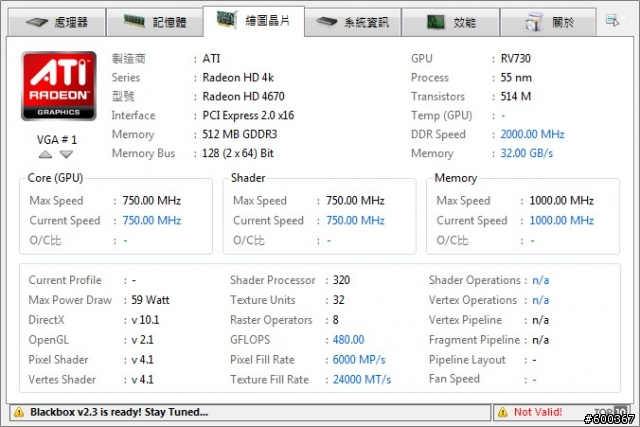The image size is (640, 427).
Task: Click the Interface value PCI Express 2.0 x16
Action: (248, 116)
